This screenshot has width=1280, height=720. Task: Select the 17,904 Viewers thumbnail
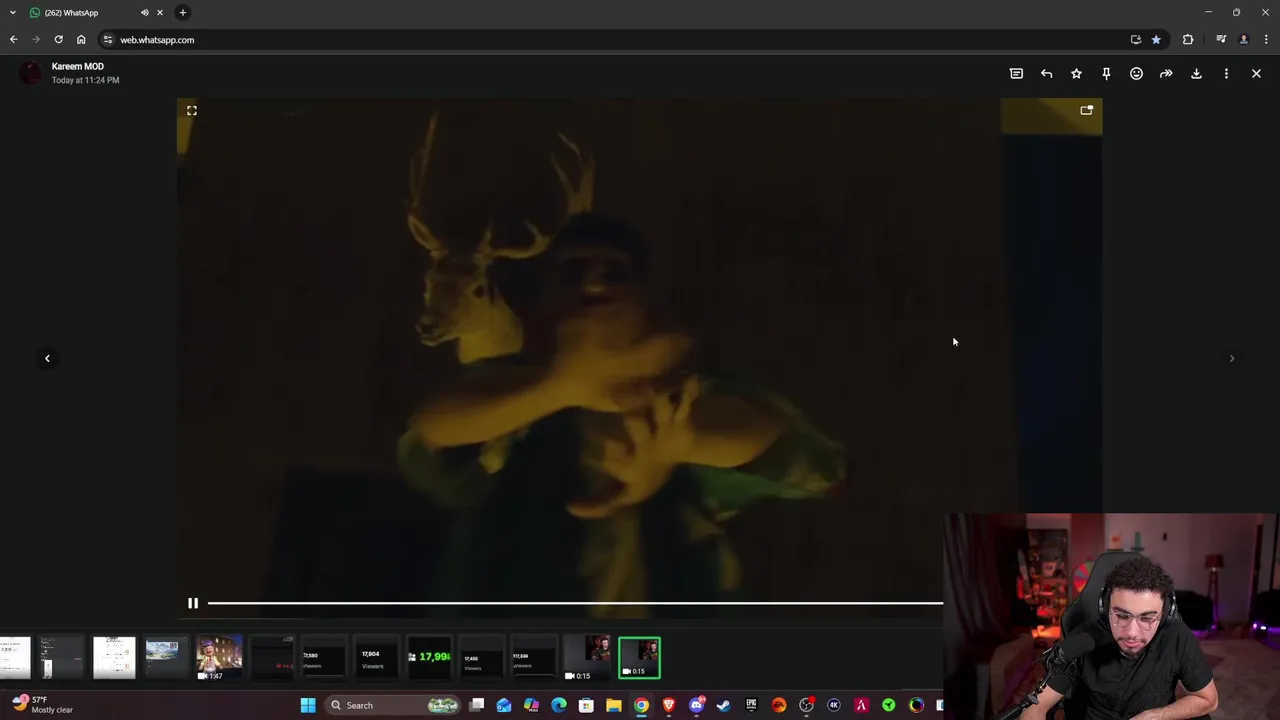pos(375,658)
